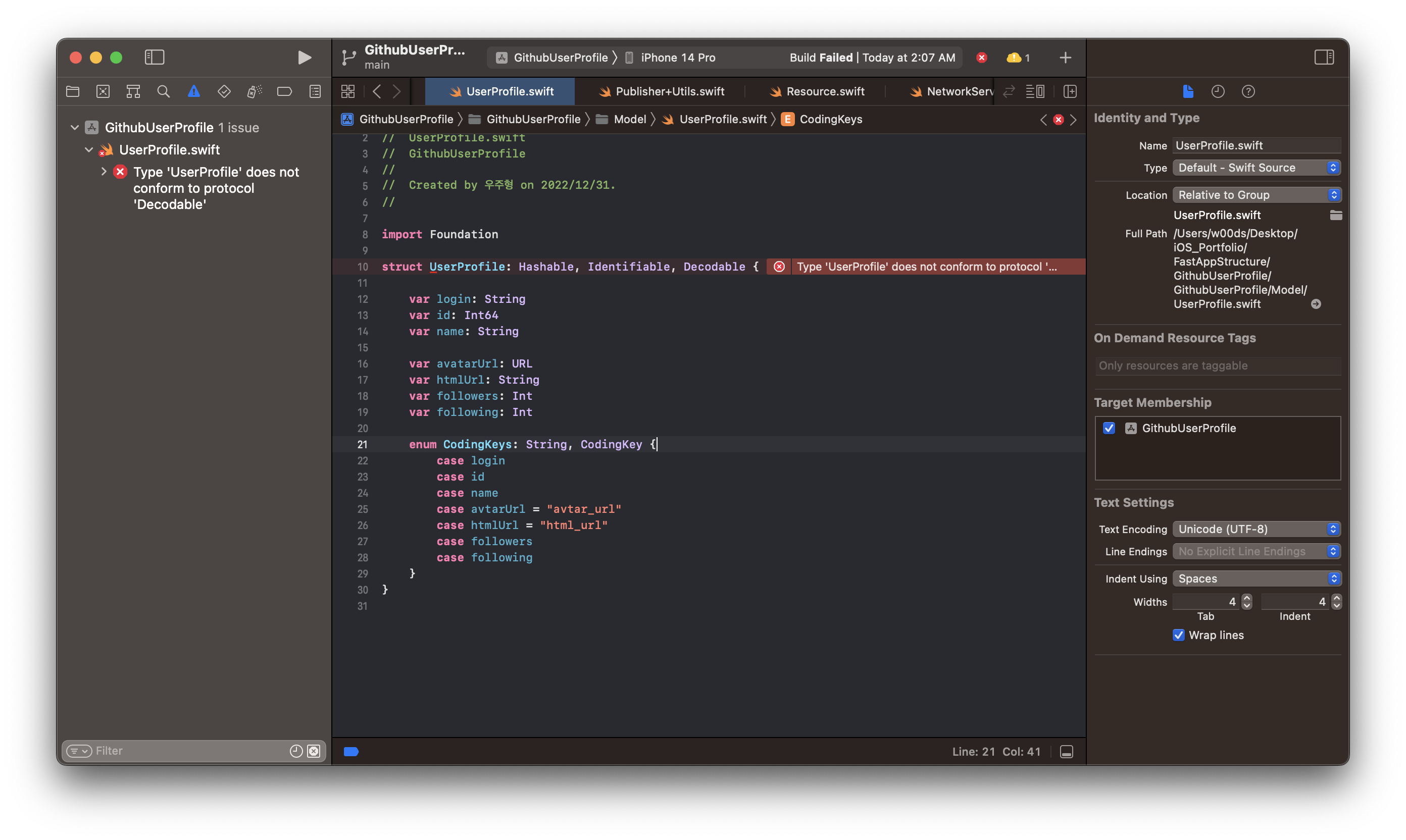Click the yellow warning badge in toolbar
1406x840 pixels.
coord(1018,57)
